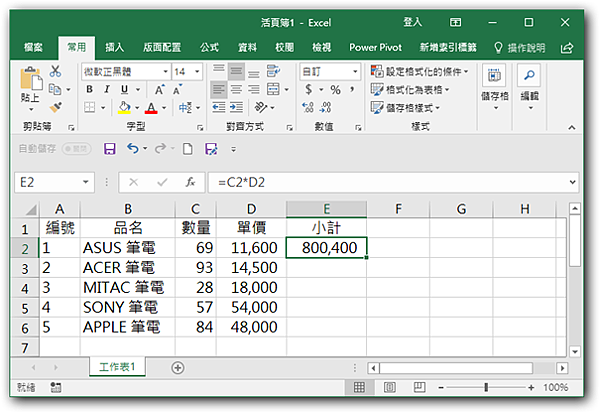Increase indent icon

pos(236,107)
